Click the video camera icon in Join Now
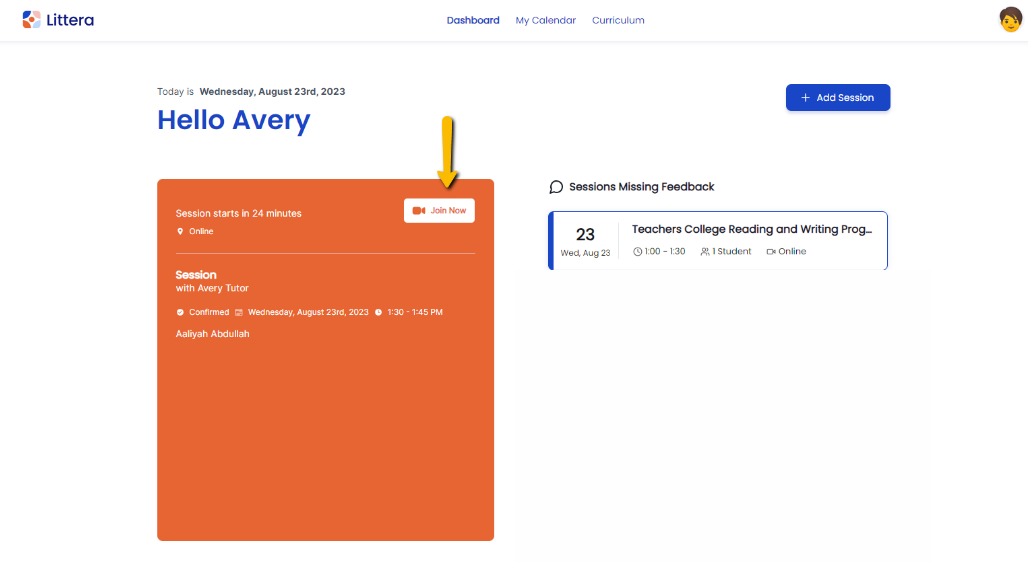Viewport: 1028px width, 562px height. pyautogui.click(x=419, y=211)
